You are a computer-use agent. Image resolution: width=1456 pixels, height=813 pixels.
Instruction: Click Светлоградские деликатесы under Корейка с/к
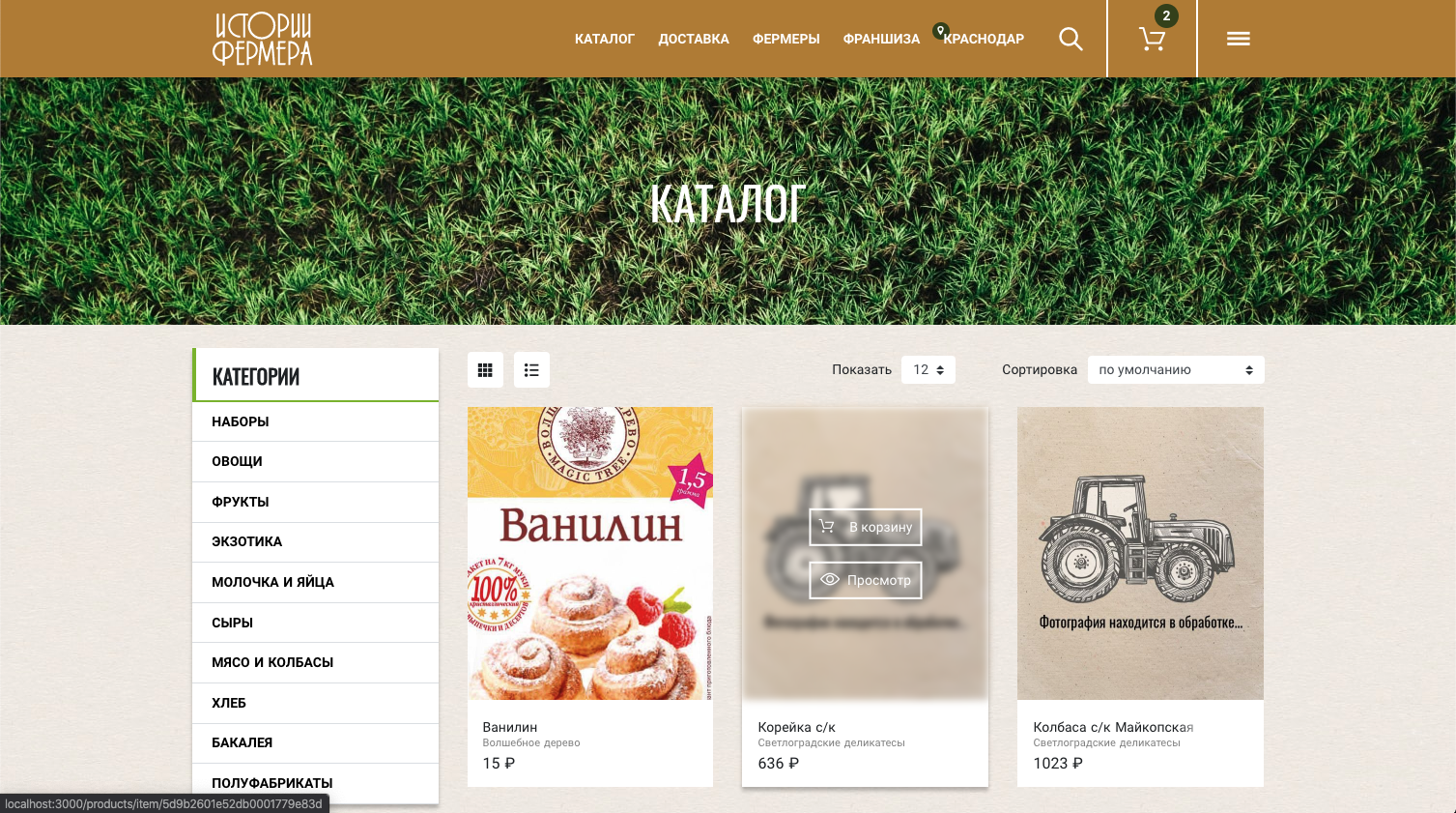(831, 742)
